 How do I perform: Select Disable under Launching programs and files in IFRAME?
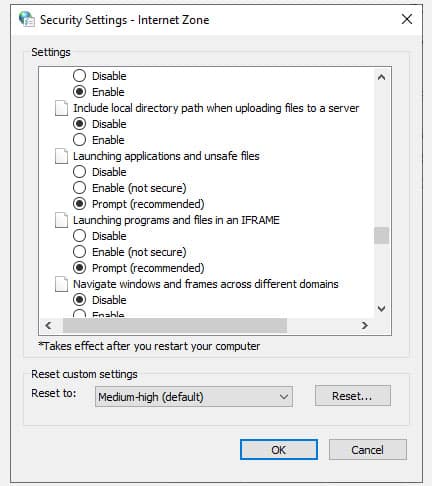coord(79,236)
